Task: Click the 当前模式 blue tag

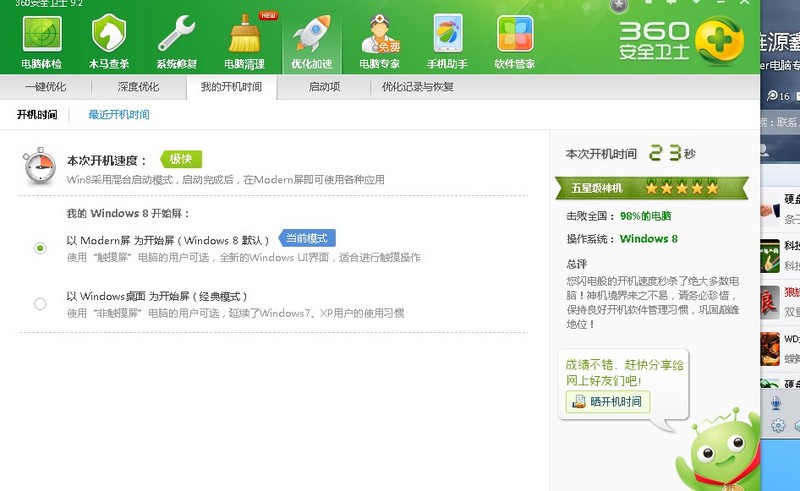Action: coord(307,238)
